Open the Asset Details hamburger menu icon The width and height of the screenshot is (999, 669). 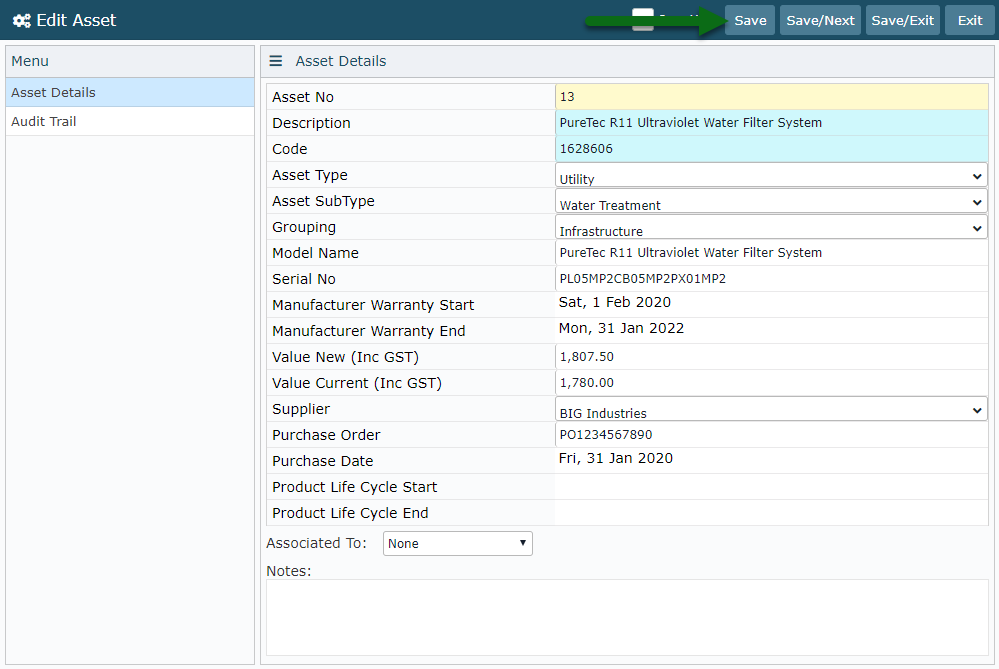[276, 61]
